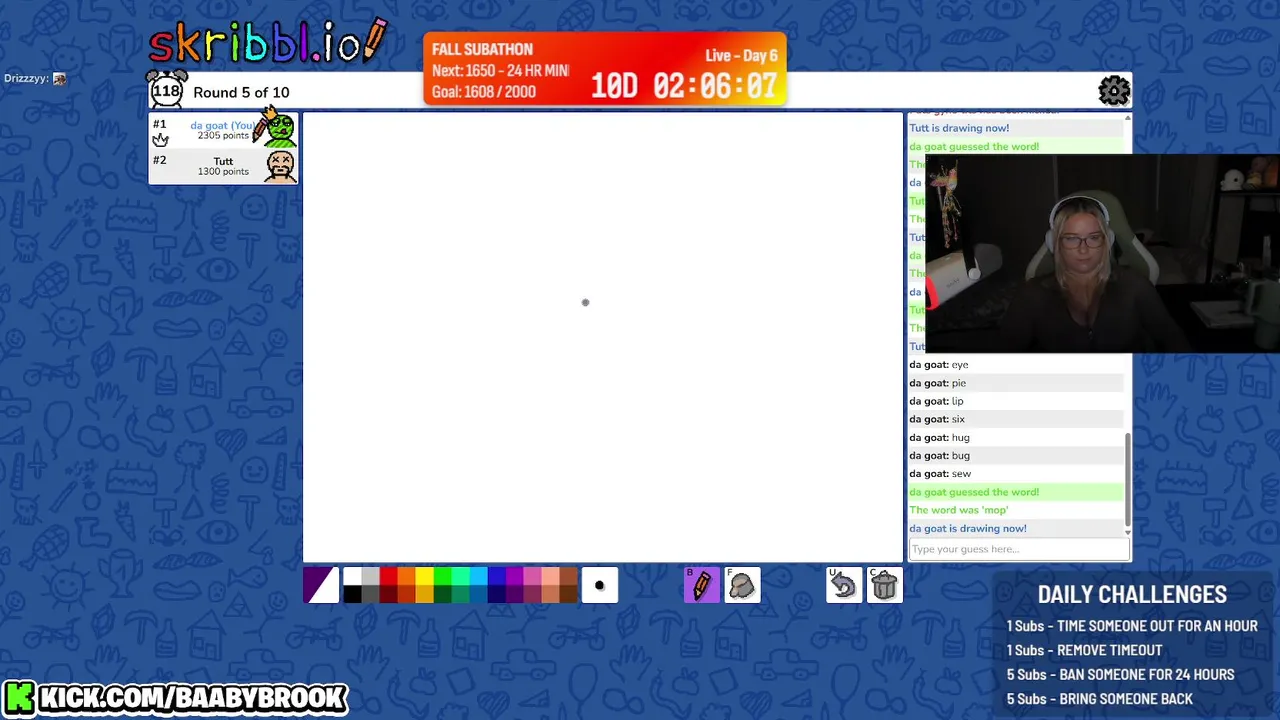Image resolution: width=1280 pixels, height=720 pixels.
Task: Undo the last stroke
Action: 844,585
